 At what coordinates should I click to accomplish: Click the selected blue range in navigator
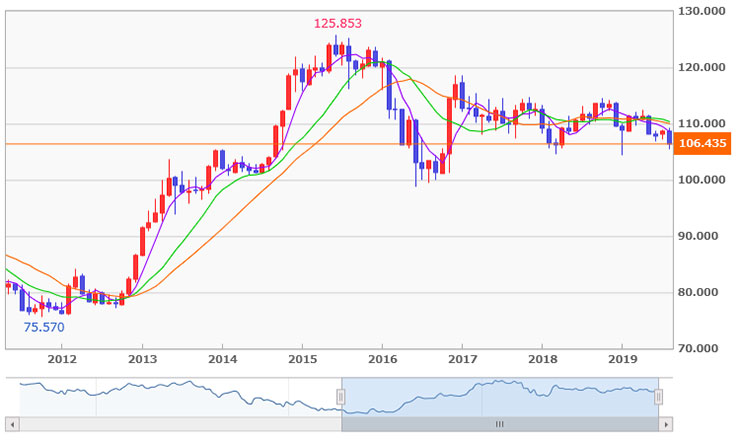click(x=500, y=397)
